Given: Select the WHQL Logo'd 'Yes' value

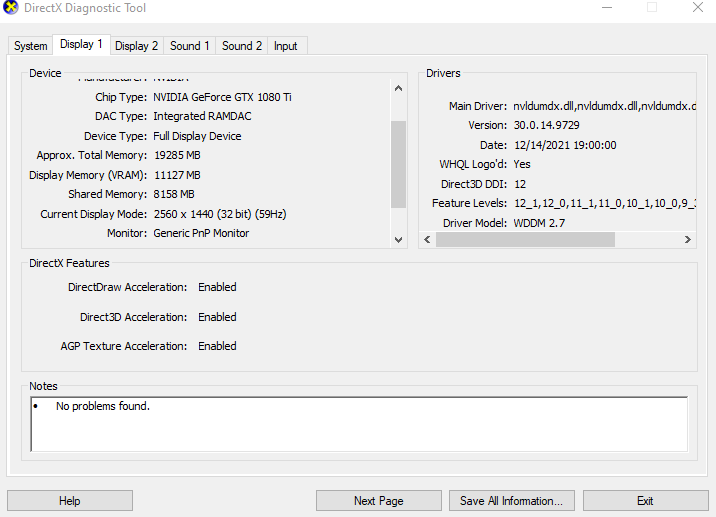Looking at the screenshot, I should coord(522,164).
